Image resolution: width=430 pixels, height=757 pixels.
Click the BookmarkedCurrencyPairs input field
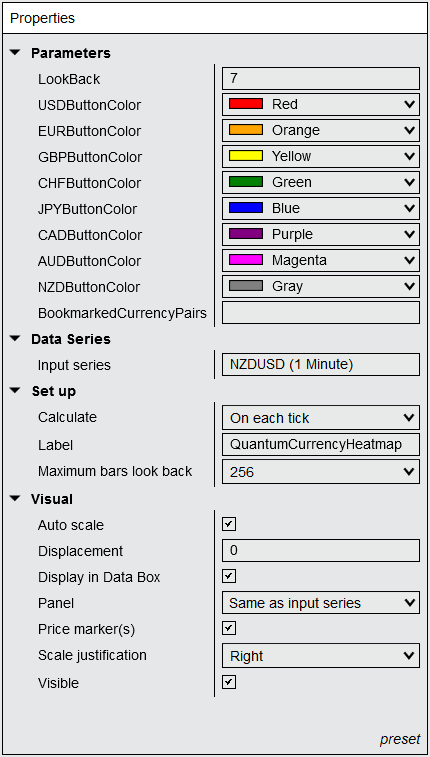[x=321, y=312]
